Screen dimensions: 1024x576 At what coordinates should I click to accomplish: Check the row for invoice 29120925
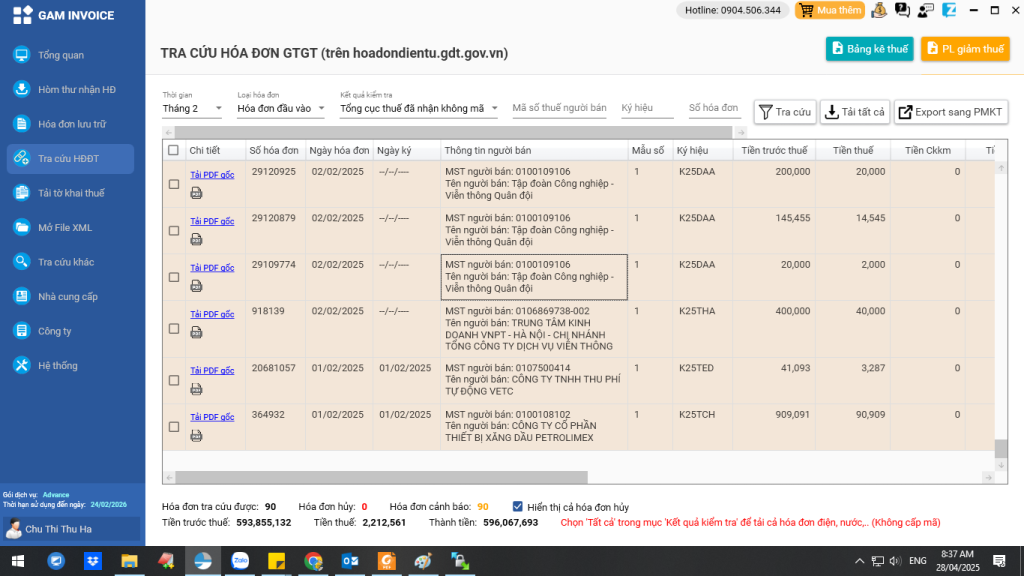tap(174, 184)
